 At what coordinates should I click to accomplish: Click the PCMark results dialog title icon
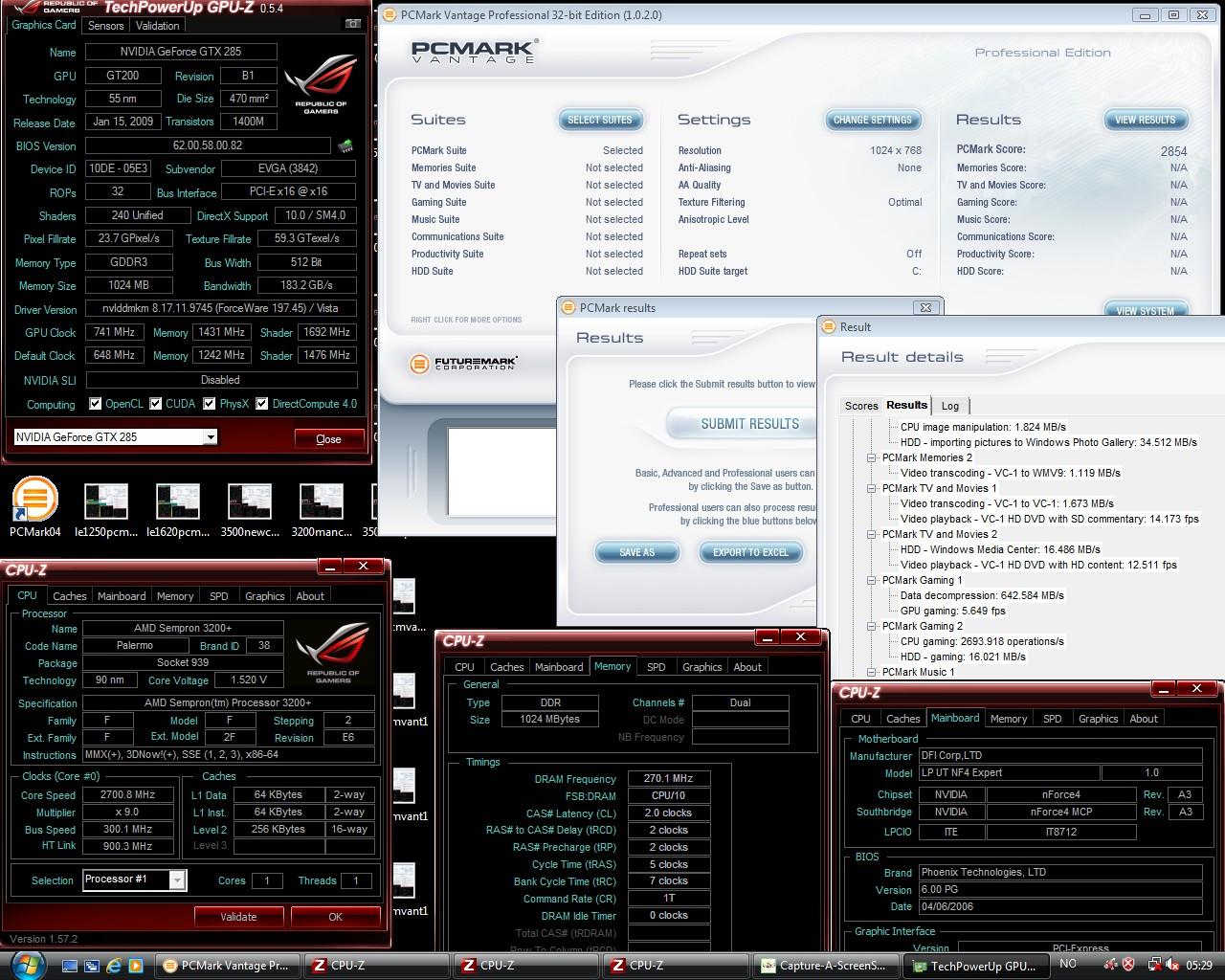point(568,308)
